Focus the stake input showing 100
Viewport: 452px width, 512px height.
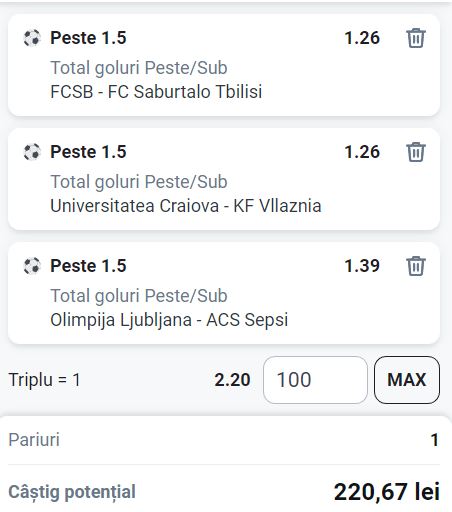(315, 380)
